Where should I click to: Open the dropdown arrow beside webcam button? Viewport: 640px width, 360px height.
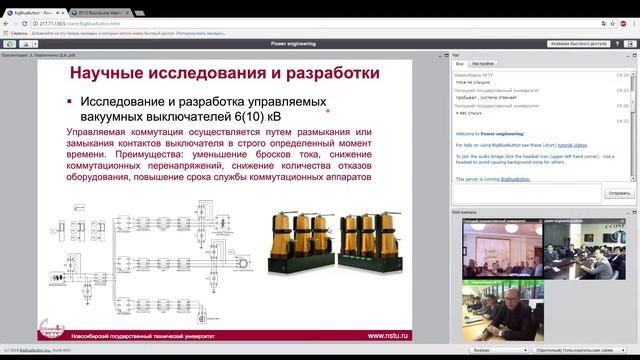point(36,44)
